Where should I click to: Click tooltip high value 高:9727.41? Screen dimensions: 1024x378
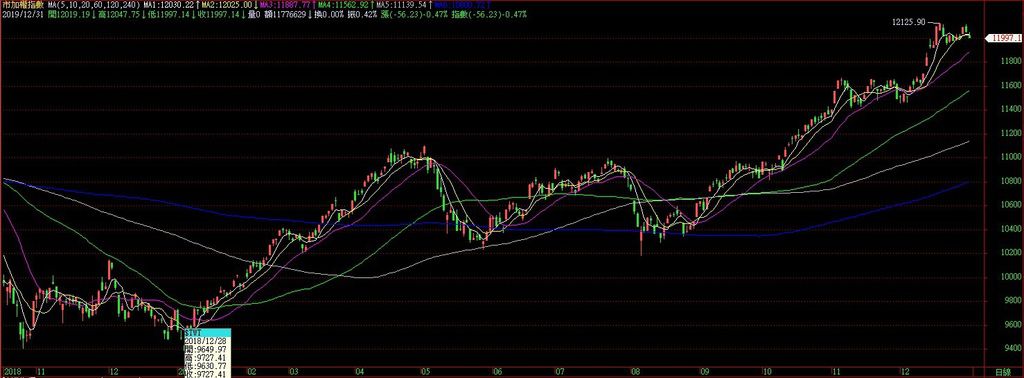205,358
